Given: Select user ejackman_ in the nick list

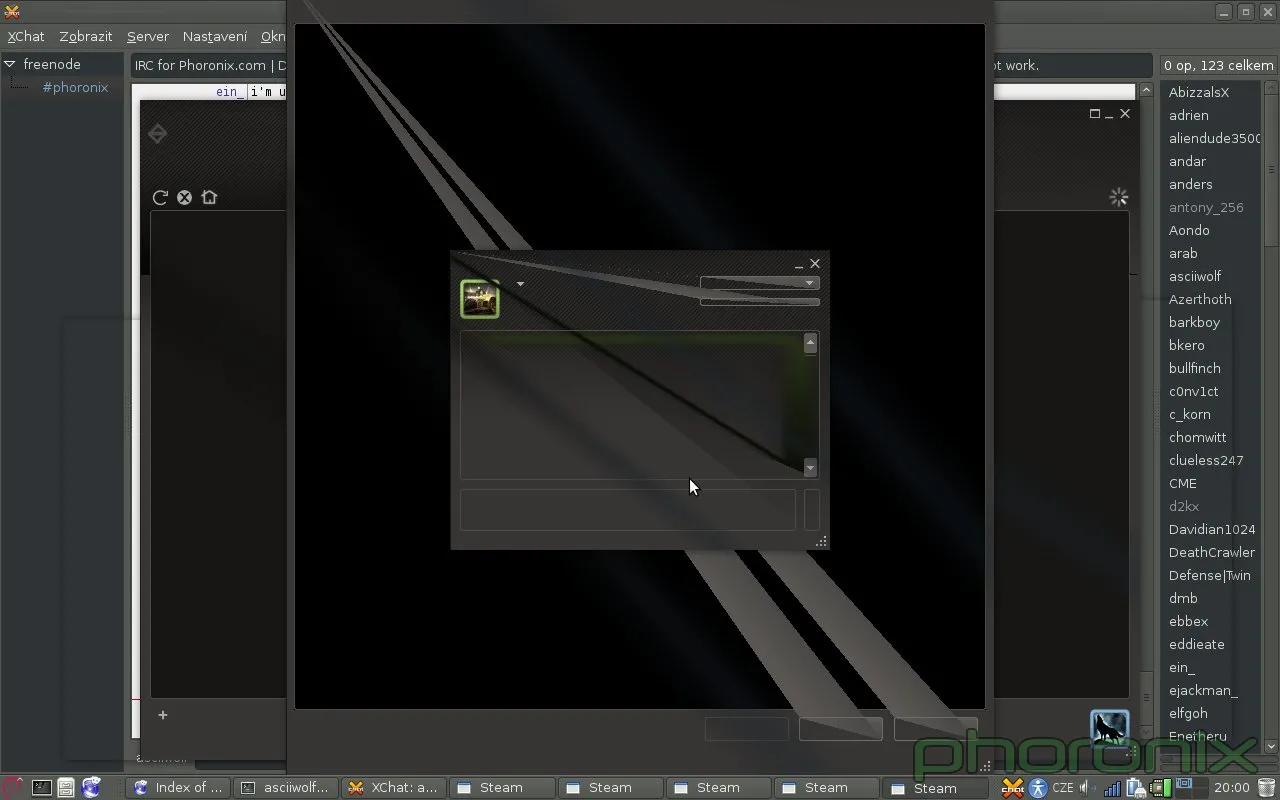Looking at the screenshot, I should point(1203,690).
